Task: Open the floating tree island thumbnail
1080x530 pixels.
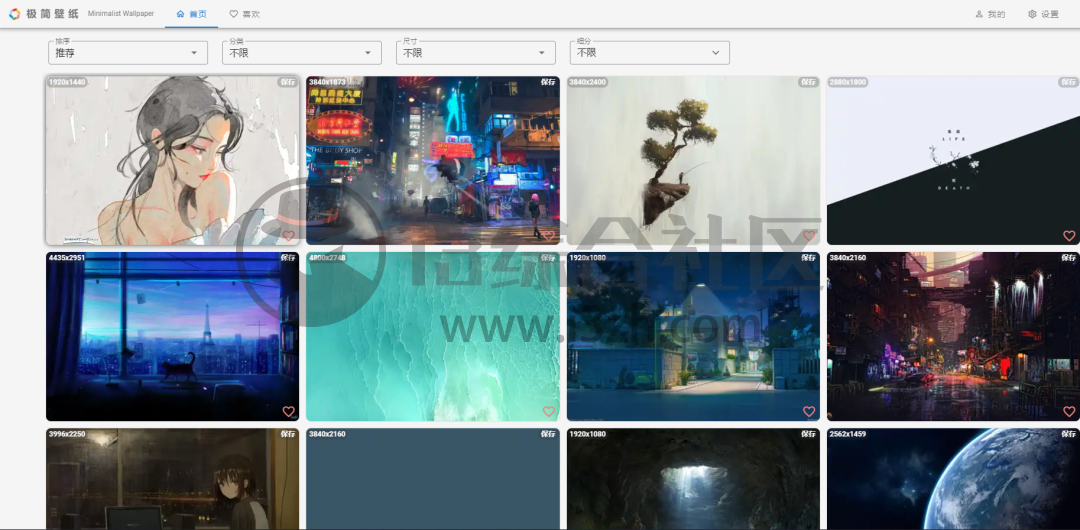Action: pos(693,160)
